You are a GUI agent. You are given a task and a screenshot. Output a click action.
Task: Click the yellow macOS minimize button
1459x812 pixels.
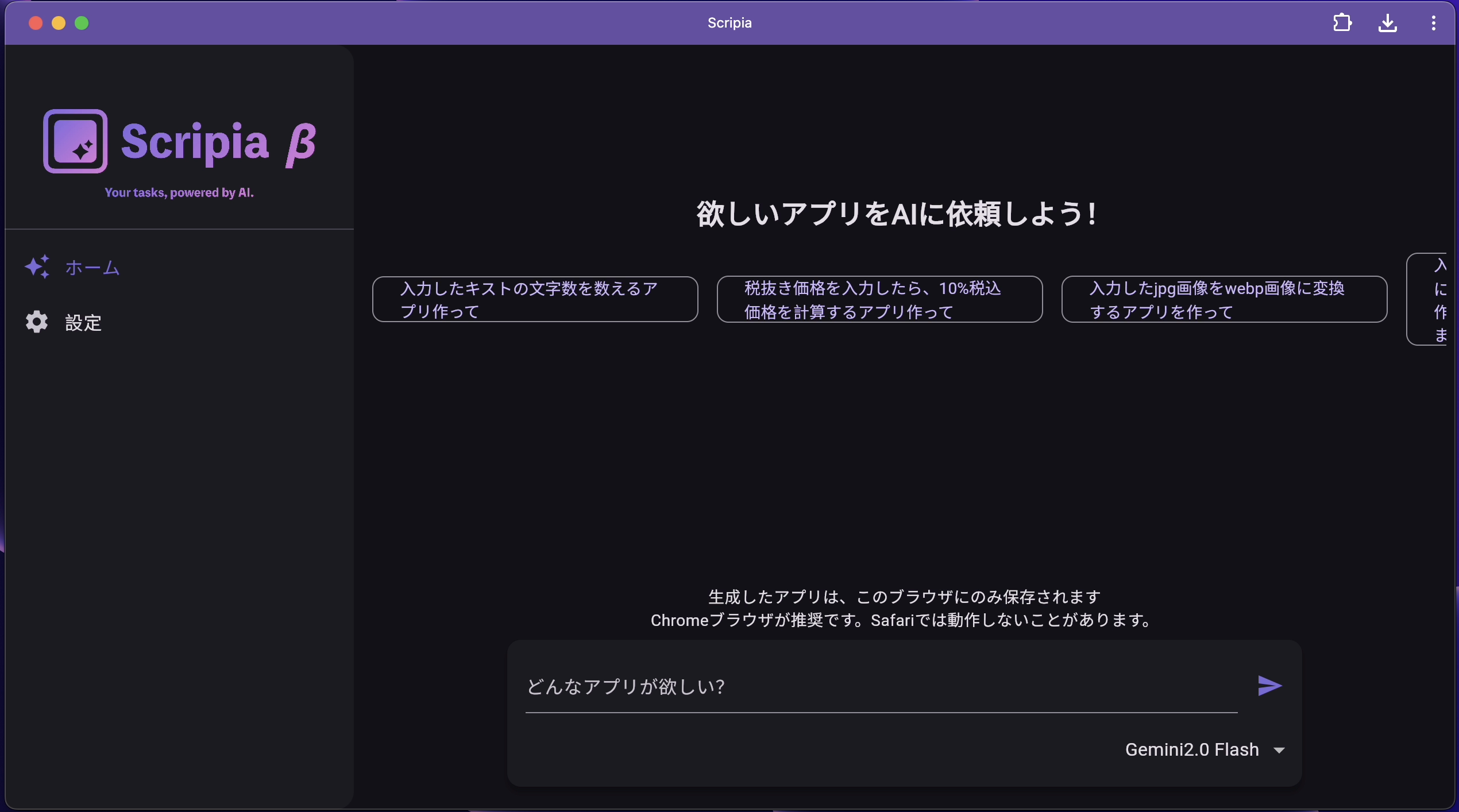(x=59, y=23)
